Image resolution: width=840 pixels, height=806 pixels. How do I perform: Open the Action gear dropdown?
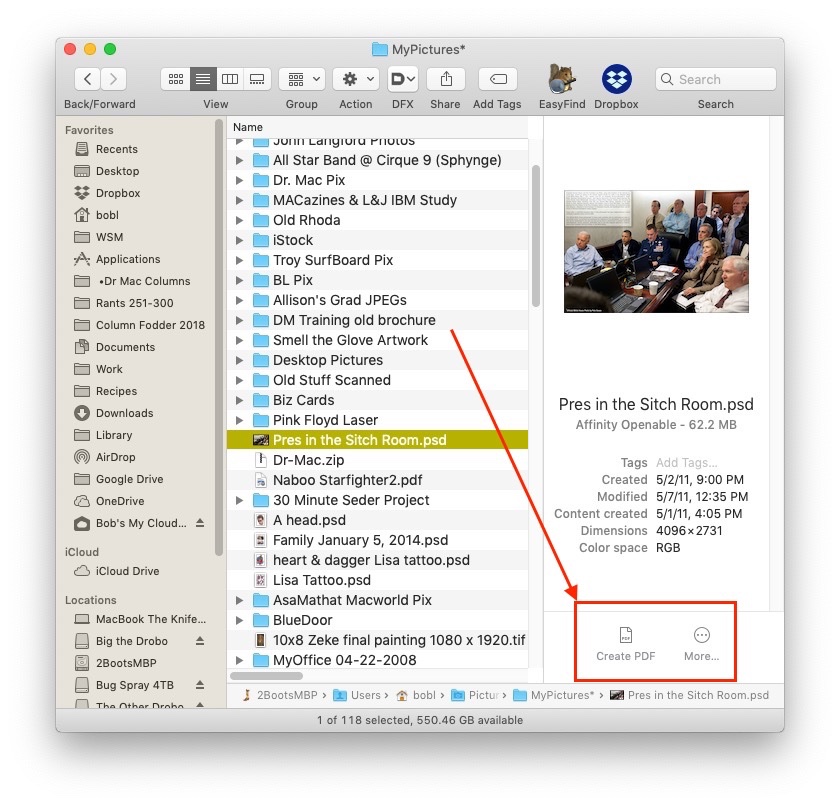(356, 79)
